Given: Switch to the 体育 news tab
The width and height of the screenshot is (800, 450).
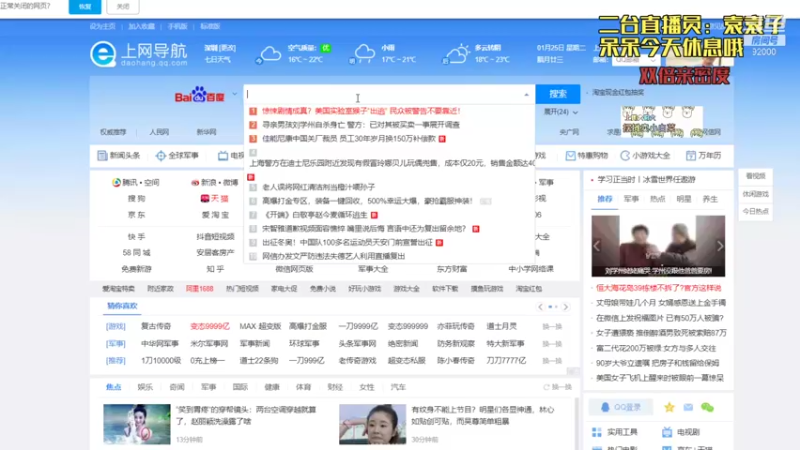Looking at the screenshot, I should [x=303, y=387].
